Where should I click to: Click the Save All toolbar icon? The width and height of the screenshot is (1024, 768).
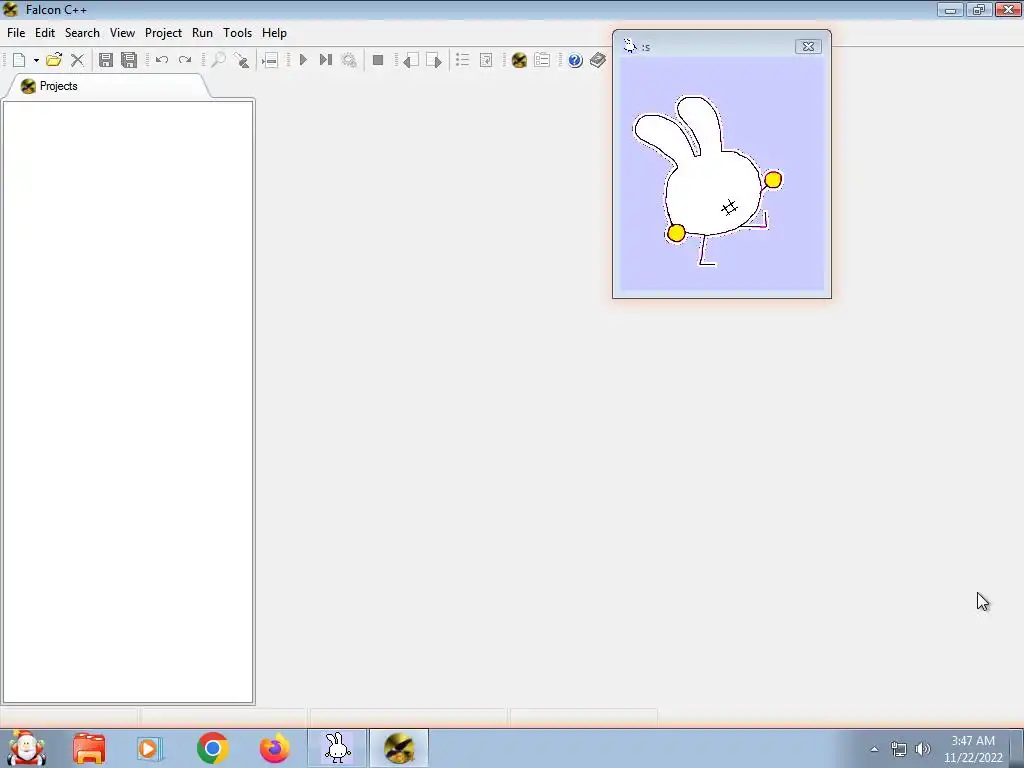point(129,60)
